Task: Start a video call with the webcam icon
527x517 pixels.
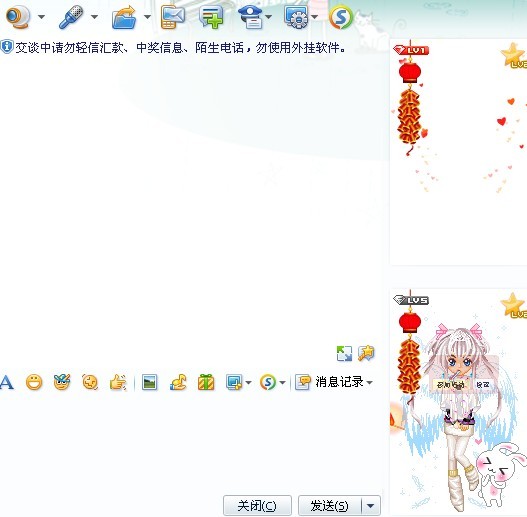Action: 18,16
